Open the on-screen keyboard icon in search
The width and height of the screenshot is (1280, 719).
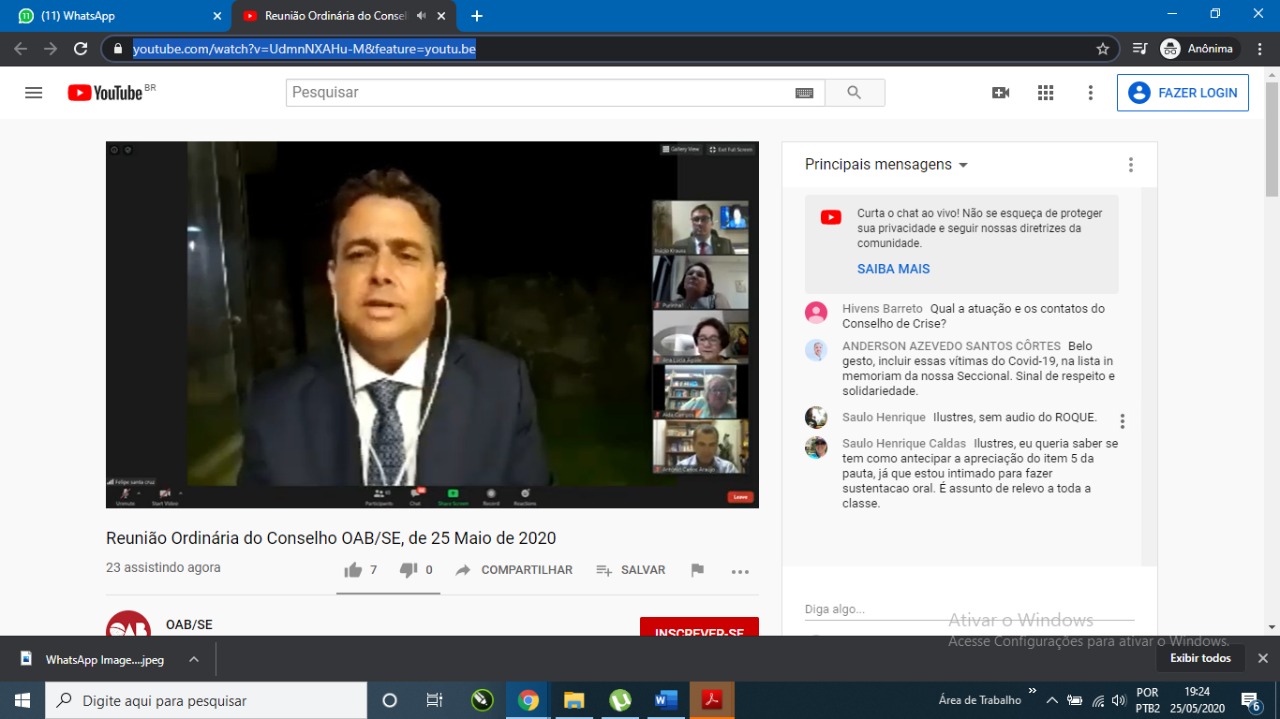[x=804, y=93]
